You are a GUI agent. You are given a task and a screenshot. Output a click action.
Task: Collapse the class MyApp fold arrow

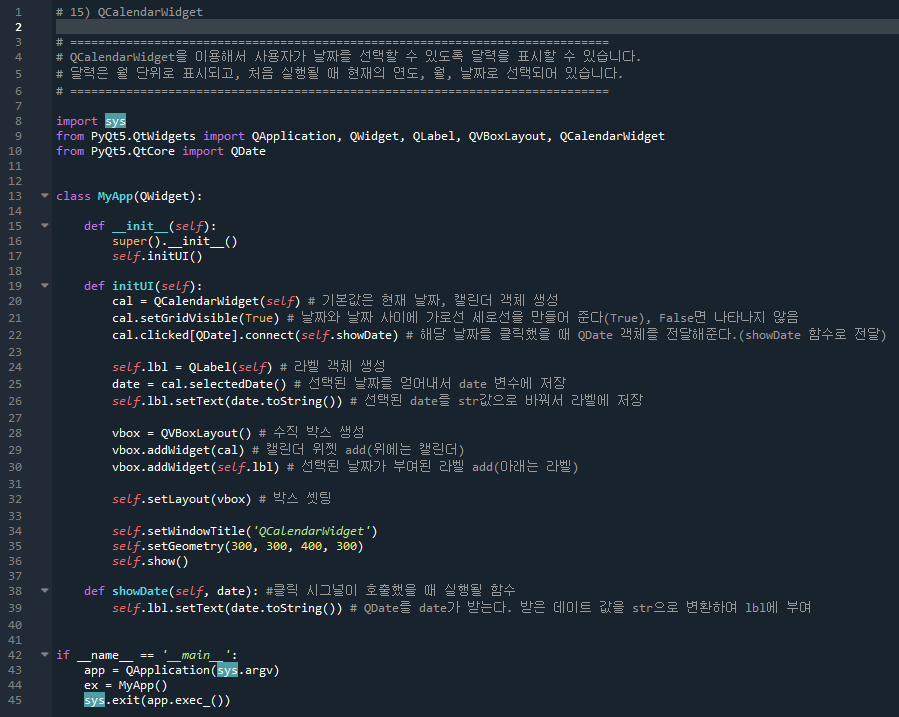tap(45, 195)
